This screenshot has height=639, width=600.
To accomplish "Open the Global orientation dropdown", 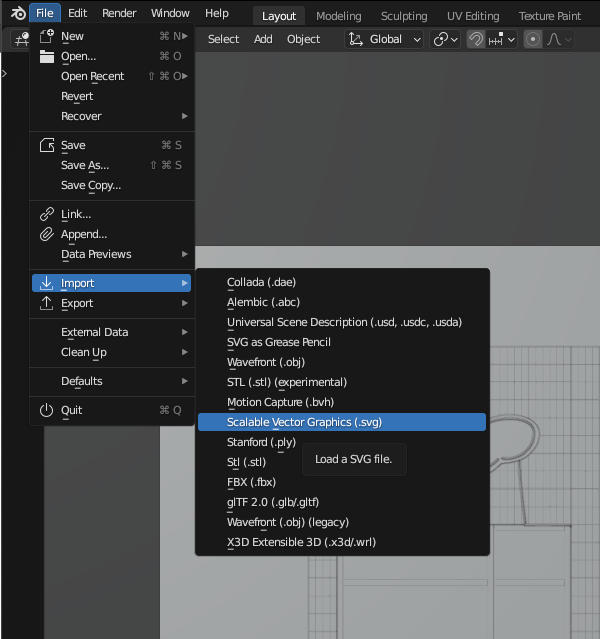I will [x=384, y=39].
